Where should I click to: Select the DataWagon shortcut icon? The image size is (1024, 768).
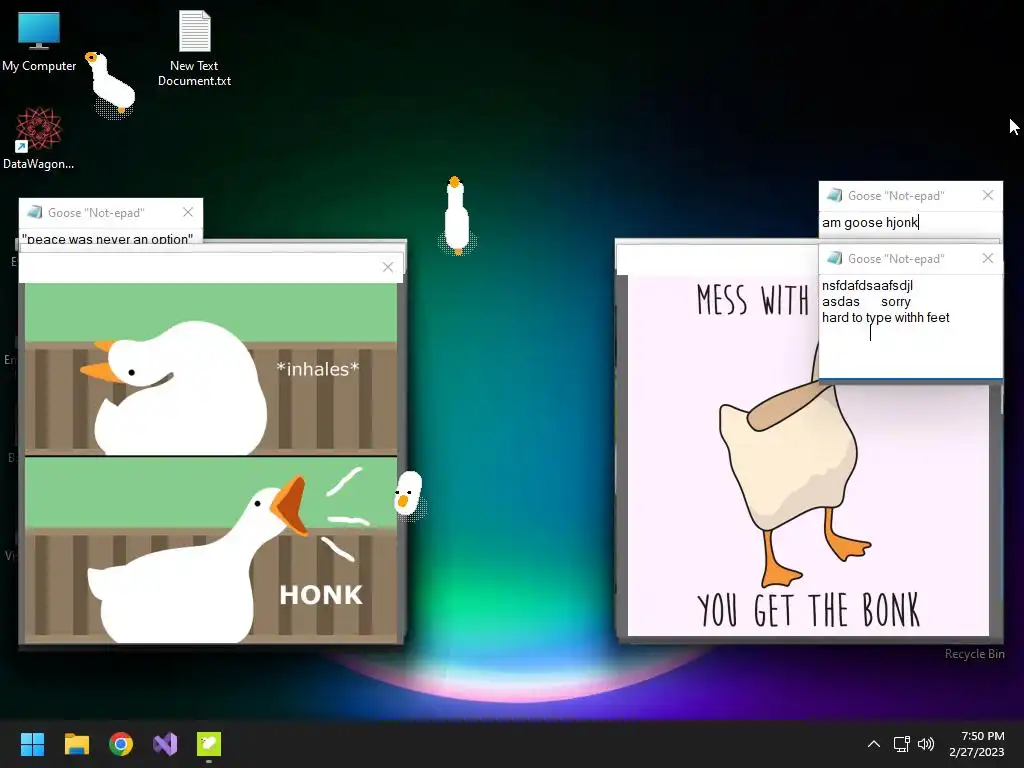pos(39,138)
